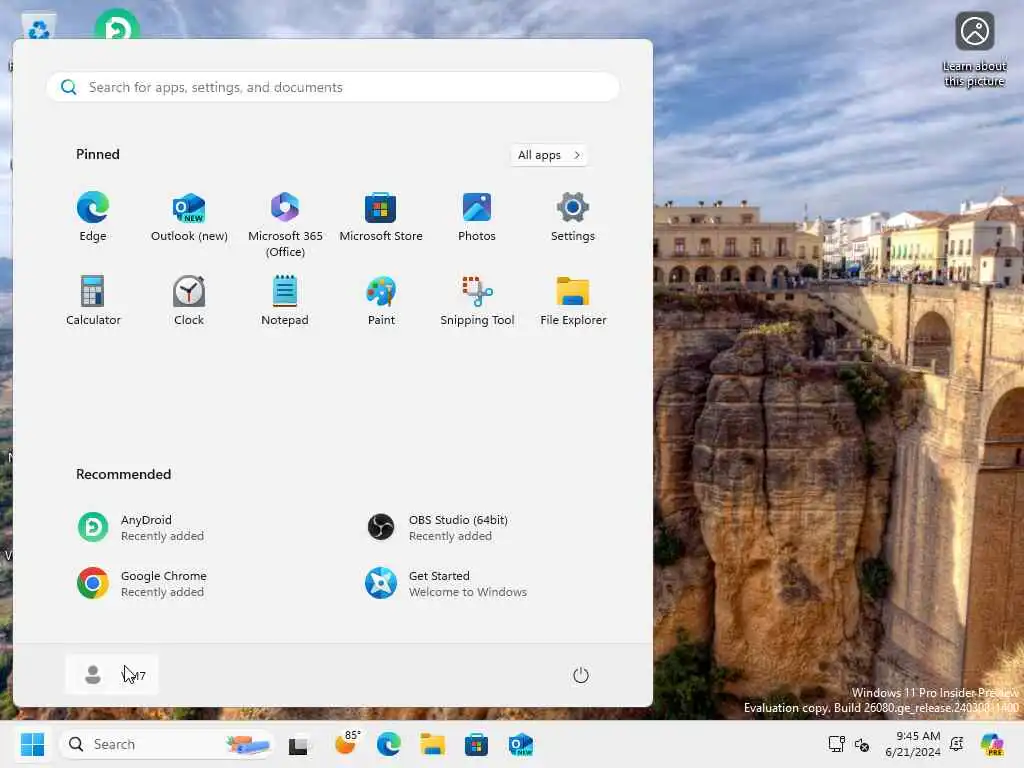The height and width of the screenshot is (768, 1024).
Task: Click the taskbar Search box
Action: (x=167, y=744)
